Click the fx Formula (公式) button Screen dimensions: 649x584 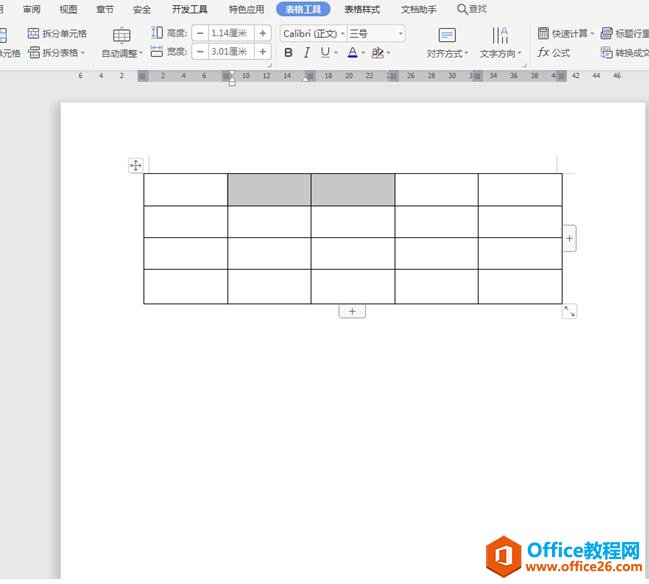point(553,53)
